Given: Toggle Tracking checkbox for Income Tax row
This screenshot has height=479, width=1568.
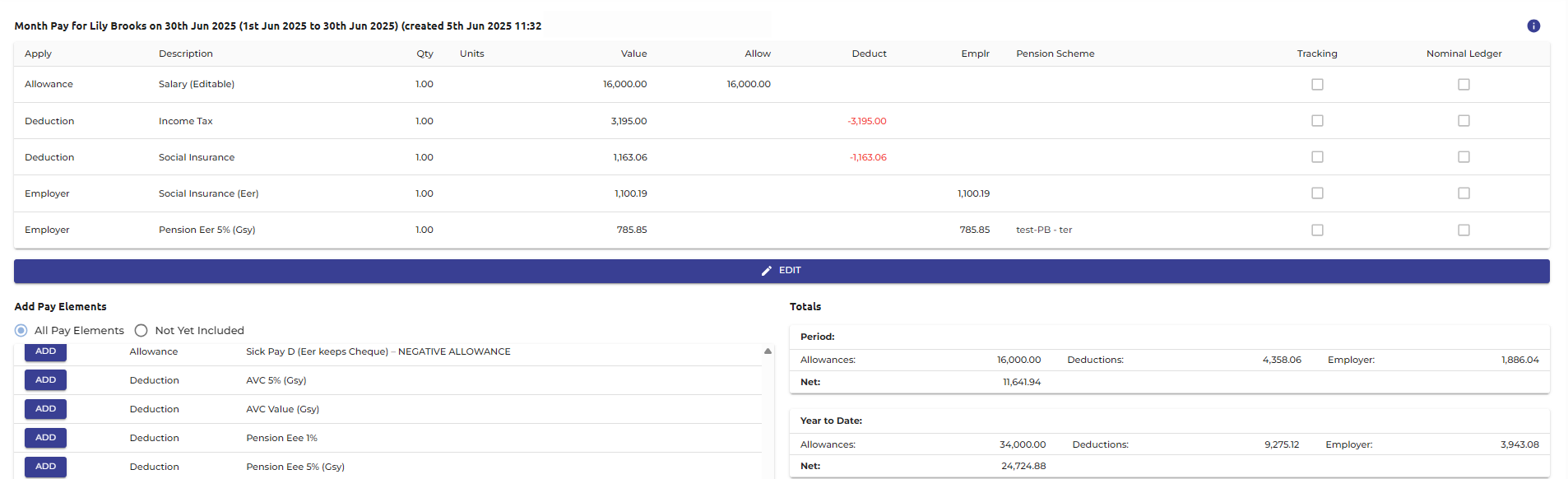Looking at the screenshot, I should pyautogui.click(x=1317, y=121).
